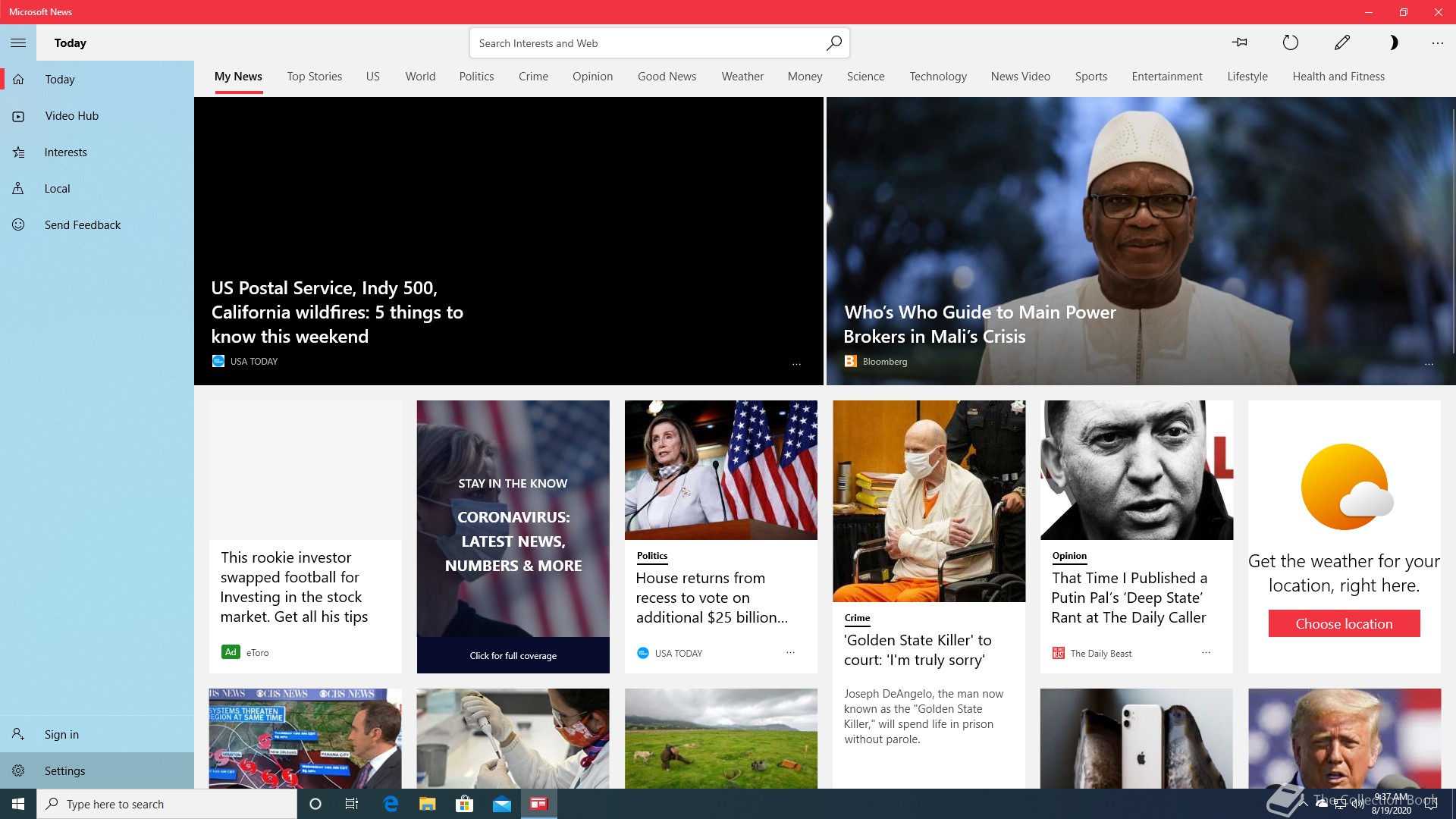Open the Technology tab
This screenshot has width=1456, height=819.
click(x=938, y=77)
